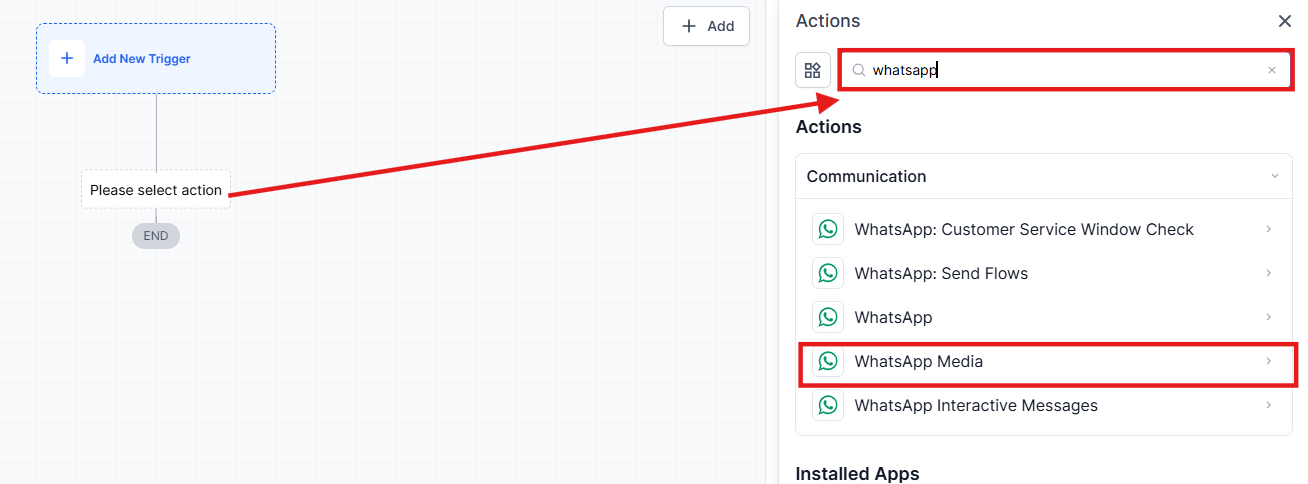The width and height of the screenshot is (1308, 484).
Task: Click the categories grid icon beside search
Action: pos(813,70)
